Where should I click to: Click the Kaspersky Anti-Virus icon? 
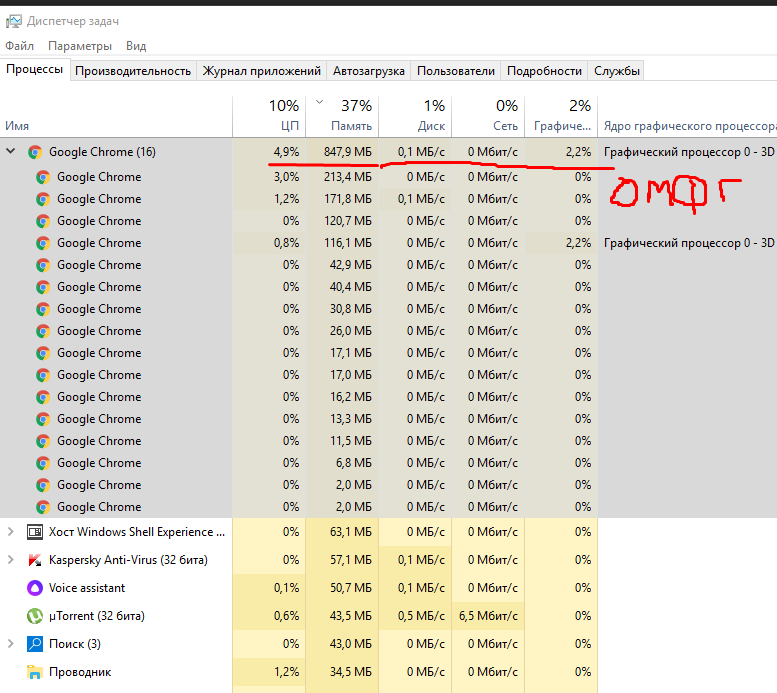point(35,560)
